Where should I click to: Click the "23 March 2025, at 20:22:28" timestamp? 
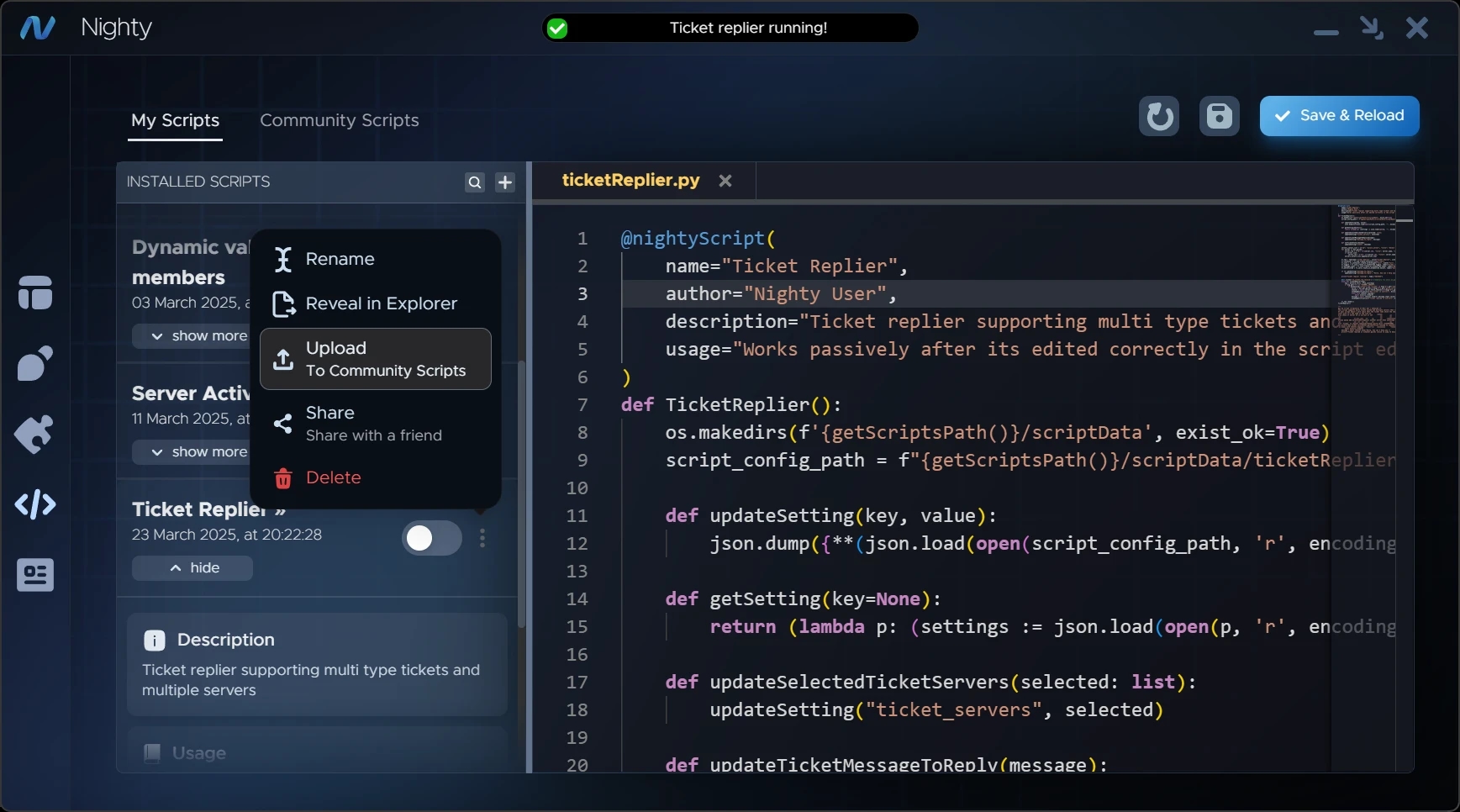click(x=227, y=535)
